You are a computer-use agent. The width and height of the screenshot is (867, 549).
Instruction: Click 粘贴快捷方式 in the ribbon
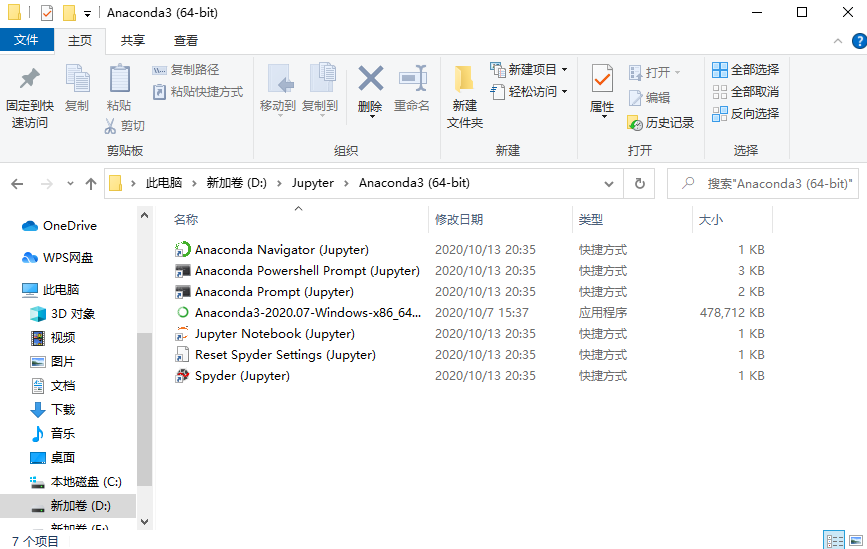[x=197, y=92]
